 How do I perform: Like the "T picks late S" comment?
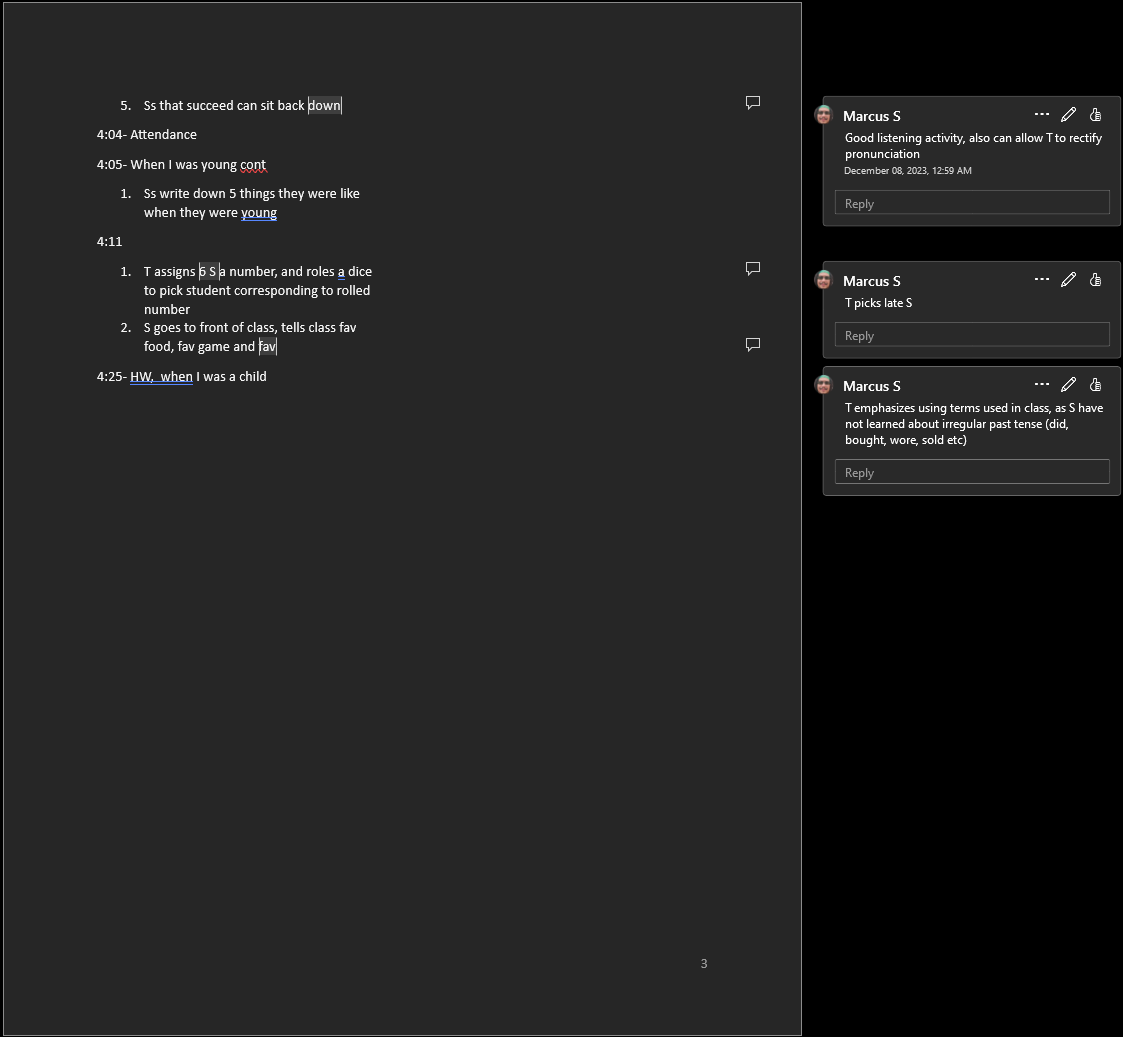1095,280
